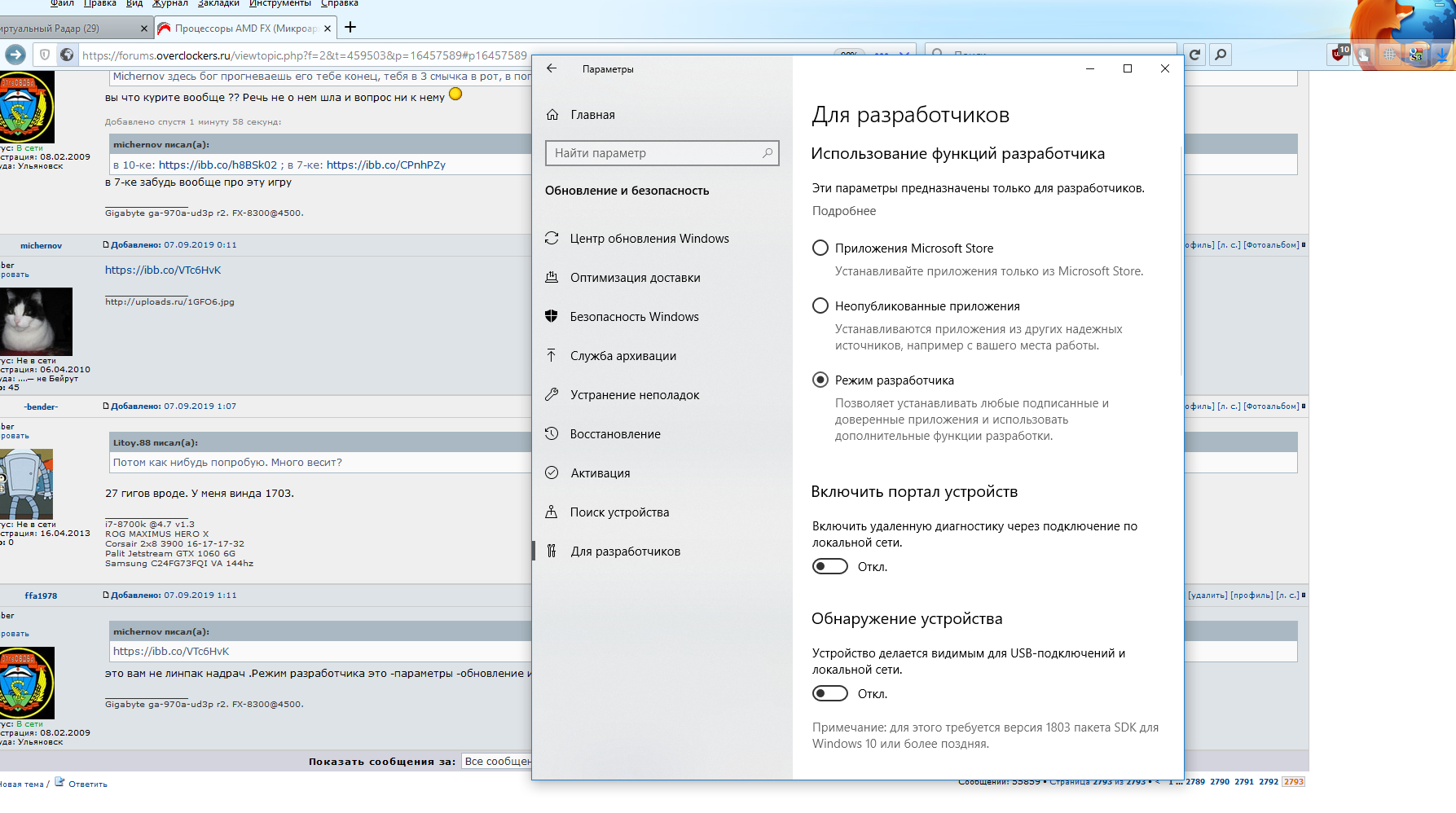Screen dimensions: 1456x813
Task: Click the Firefox forward arrow button
Action: tap(15, 55)
